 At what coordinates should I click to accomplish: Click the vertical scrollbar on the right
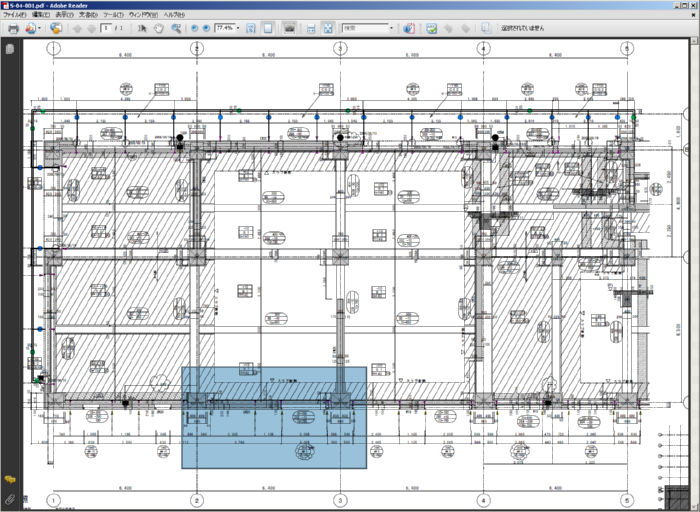point(694,250)
